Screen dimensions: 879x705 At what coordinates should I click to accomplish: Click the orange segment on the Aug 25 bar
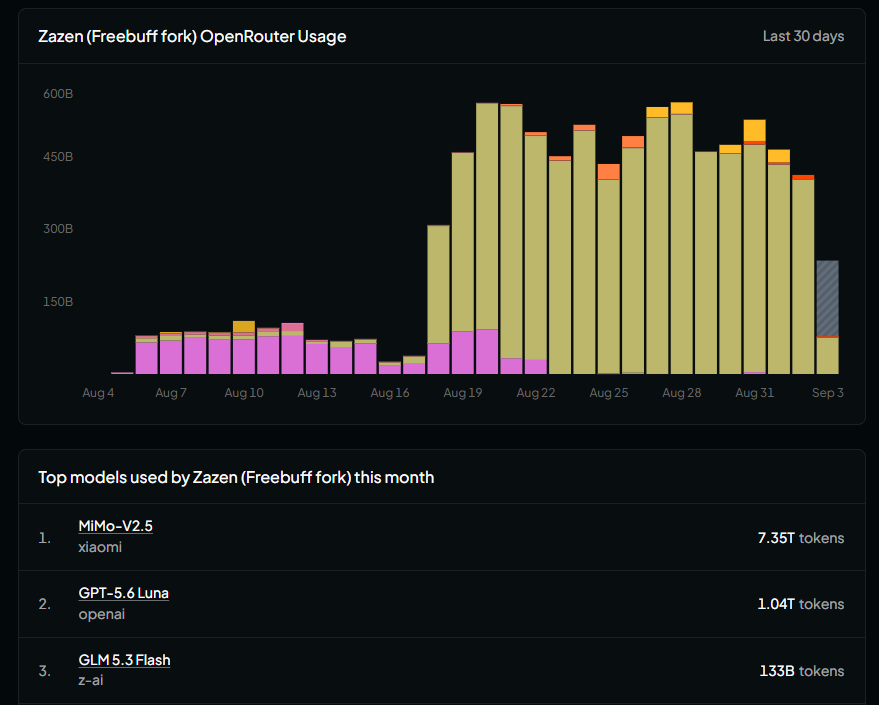coord(609,171)
